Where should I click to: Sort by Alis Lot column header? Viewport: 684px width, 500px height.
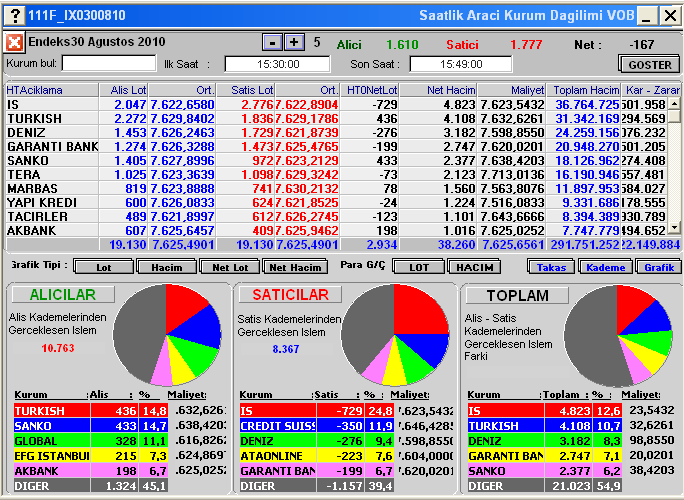coord(123,90)
